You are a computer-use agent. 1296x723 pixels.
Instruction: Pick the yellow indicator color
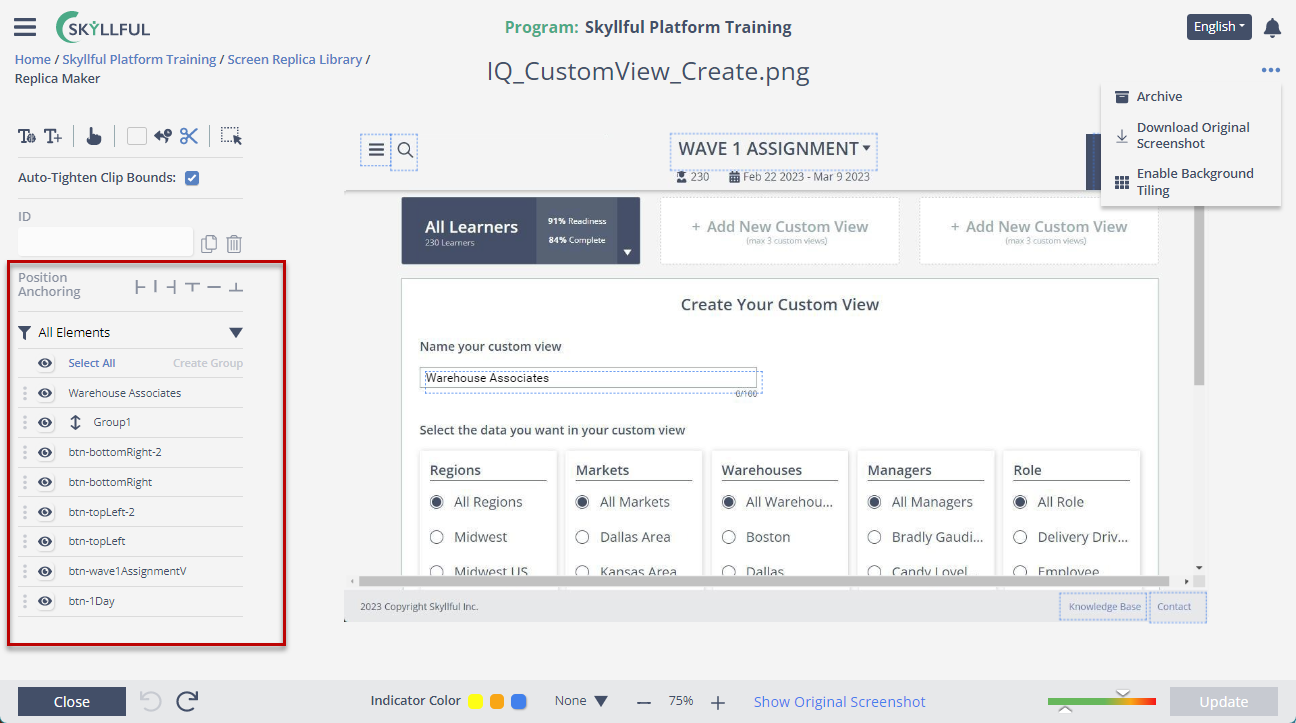(476, 702)
